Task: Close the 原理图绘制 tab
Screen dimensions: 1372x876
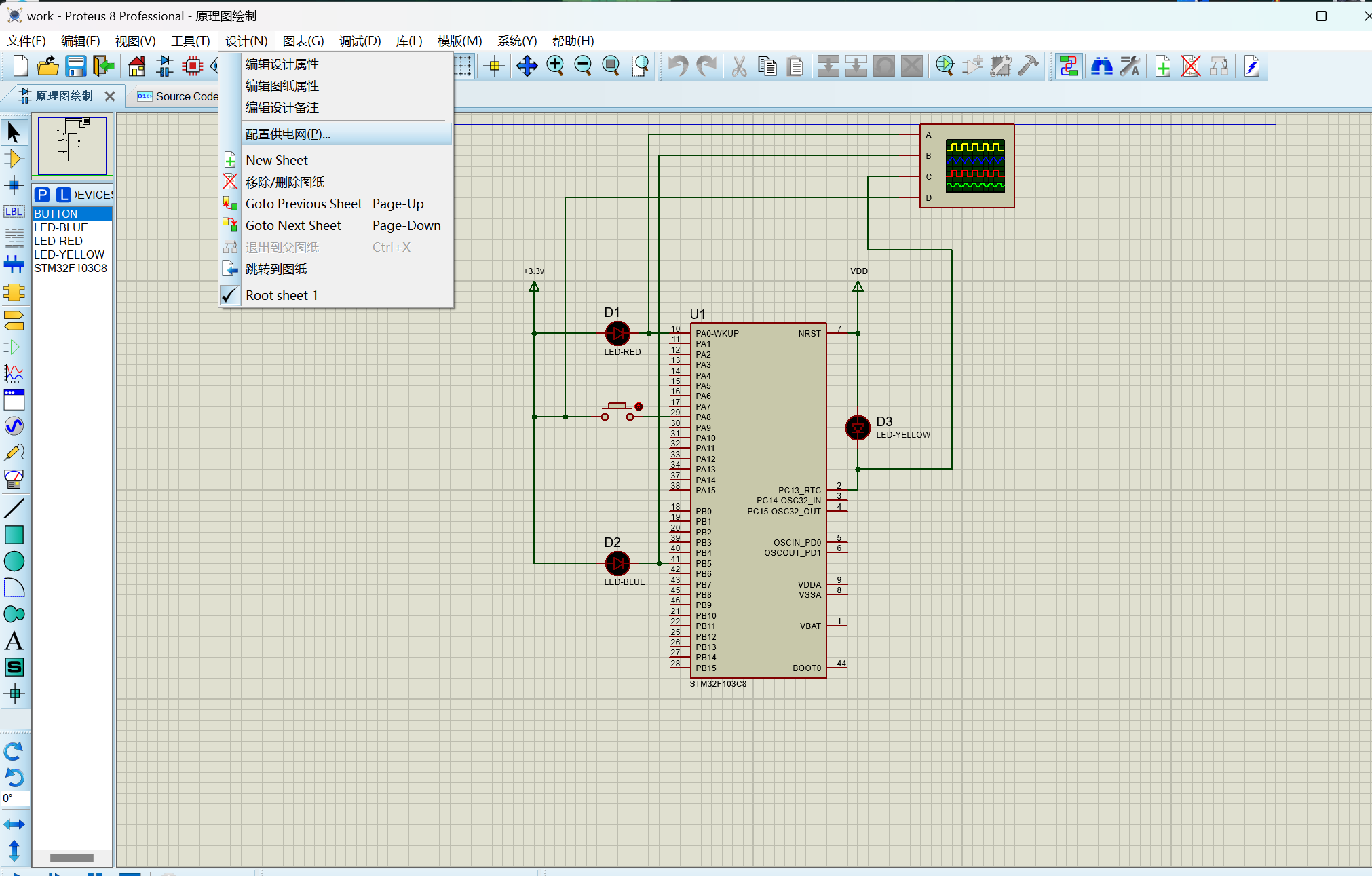Action: 110,96
